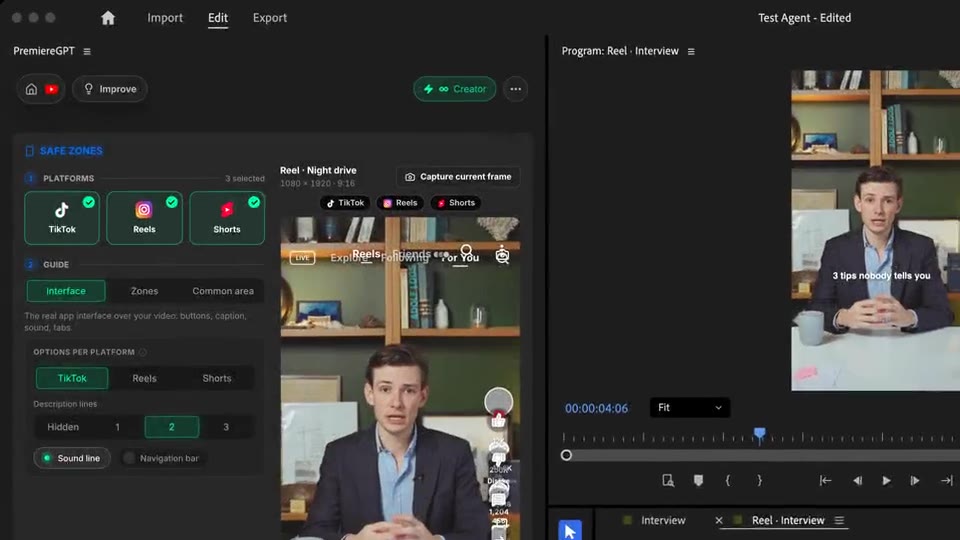
Task: Open the three-dots more options button
Action: [516, 89]
